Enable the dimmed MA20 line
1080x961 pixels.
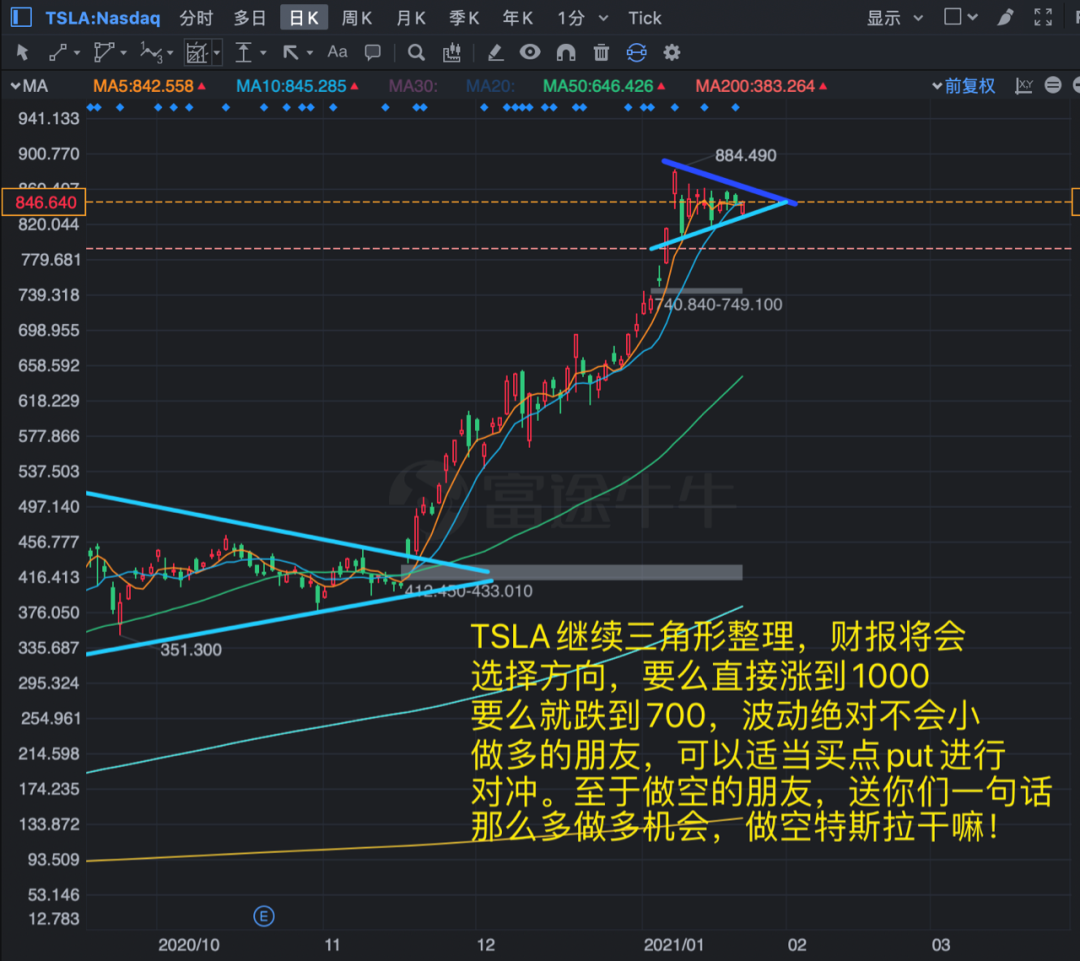(490, 86)
